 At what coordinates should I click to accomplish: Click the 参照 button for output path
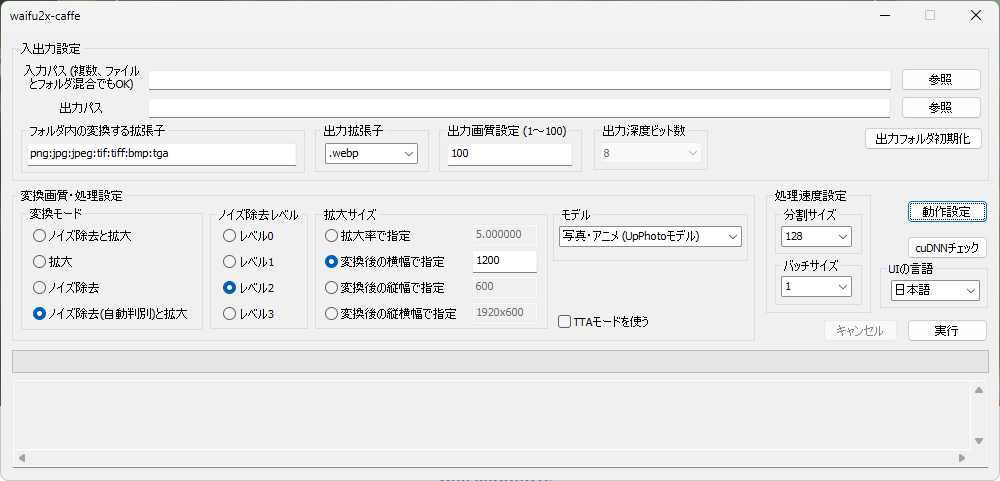coord(940,108)
